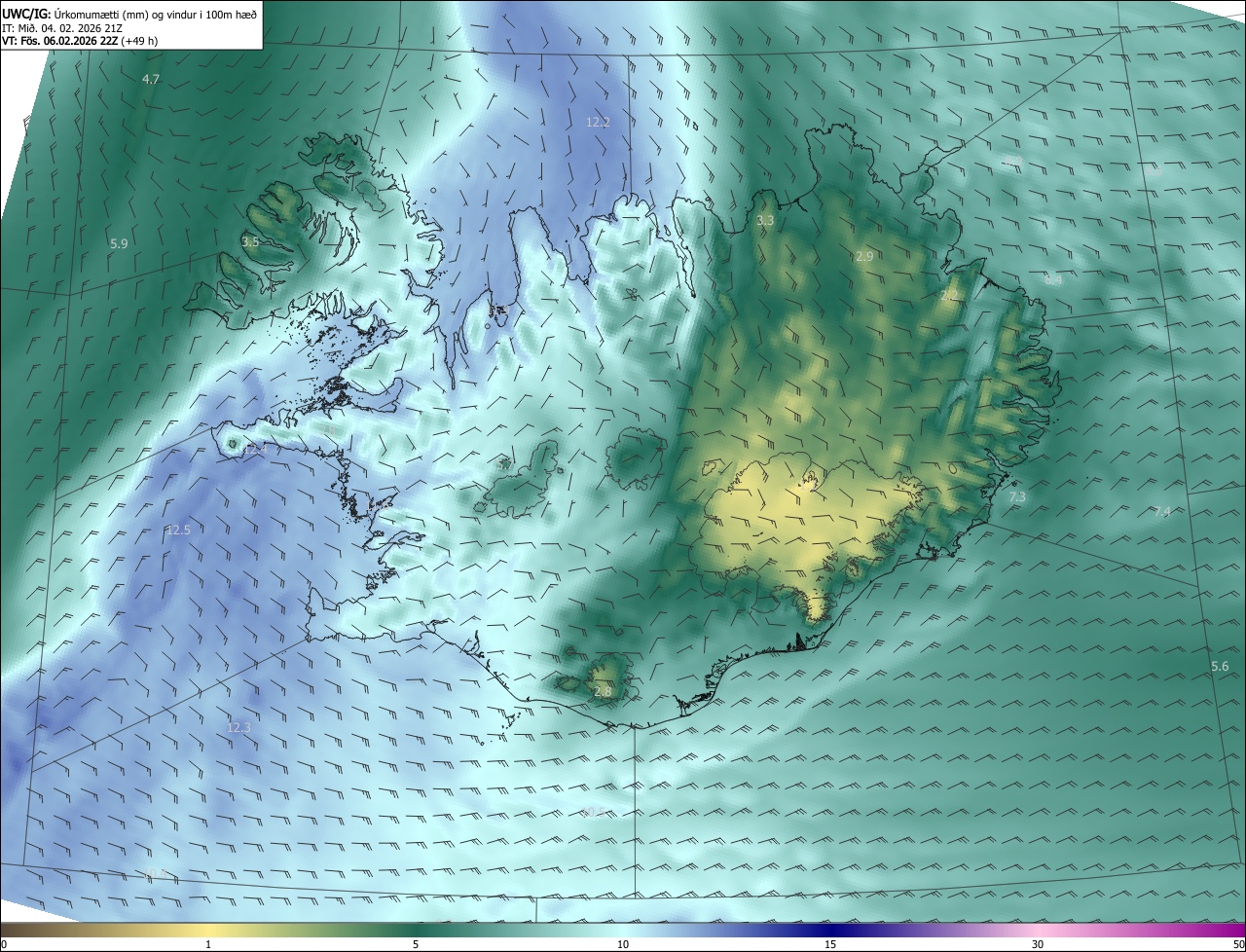Click the 12.2 value label on the map

coord(598,122)
